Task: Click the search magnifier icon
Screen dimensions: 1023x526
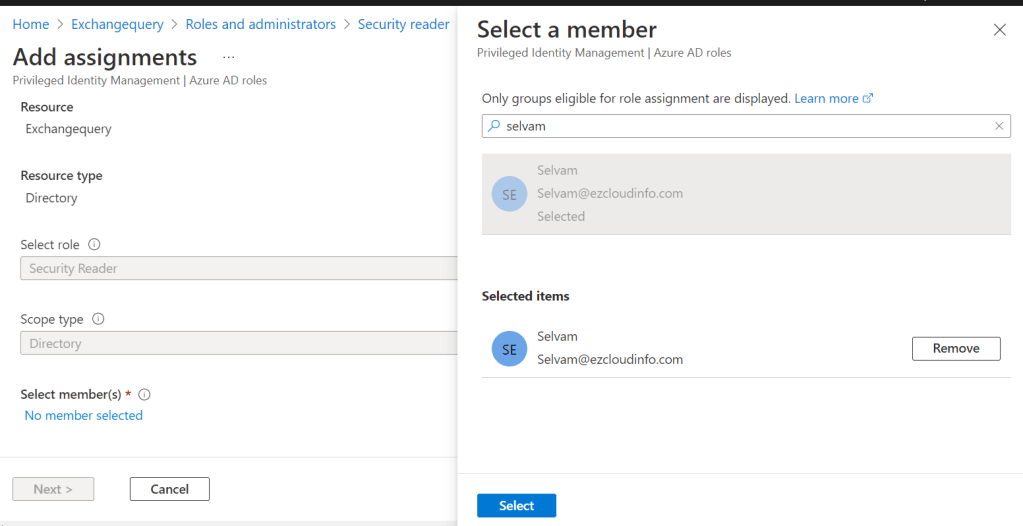Action: [x=494, y=126]
